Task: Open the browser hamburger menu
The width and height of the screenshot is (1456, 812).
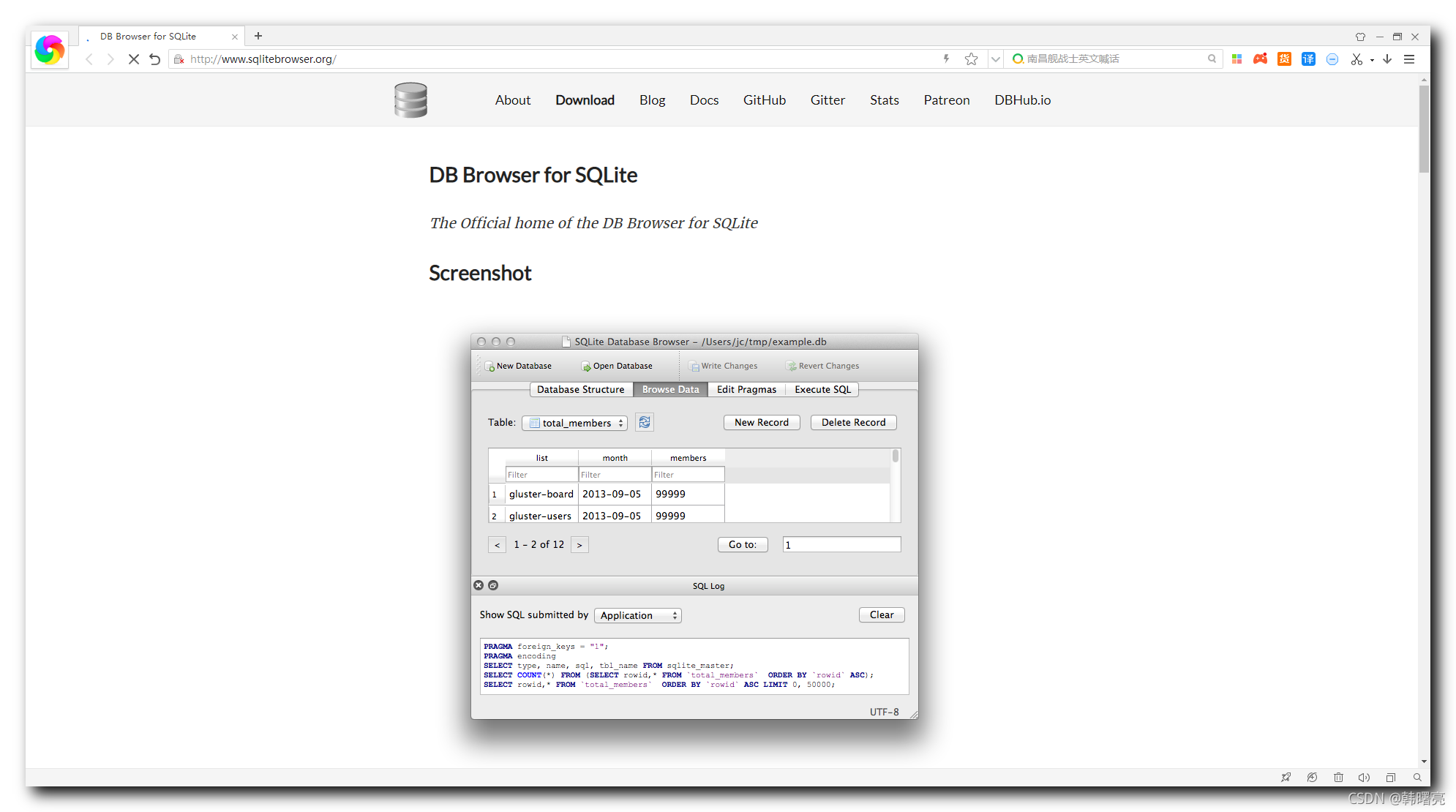Action: point(1409,59)
